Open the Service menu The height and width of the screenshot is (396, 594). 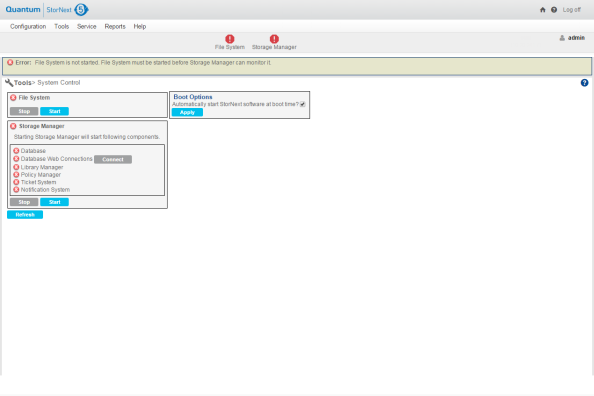tap(86, 27)
